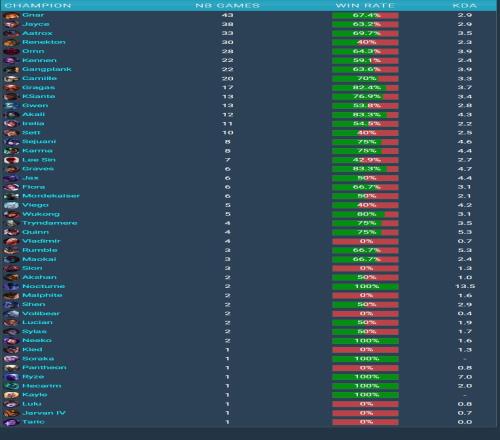Click Gragas 82.4% win rate bar
Screen dimensions: 500x440
(365, 88)
